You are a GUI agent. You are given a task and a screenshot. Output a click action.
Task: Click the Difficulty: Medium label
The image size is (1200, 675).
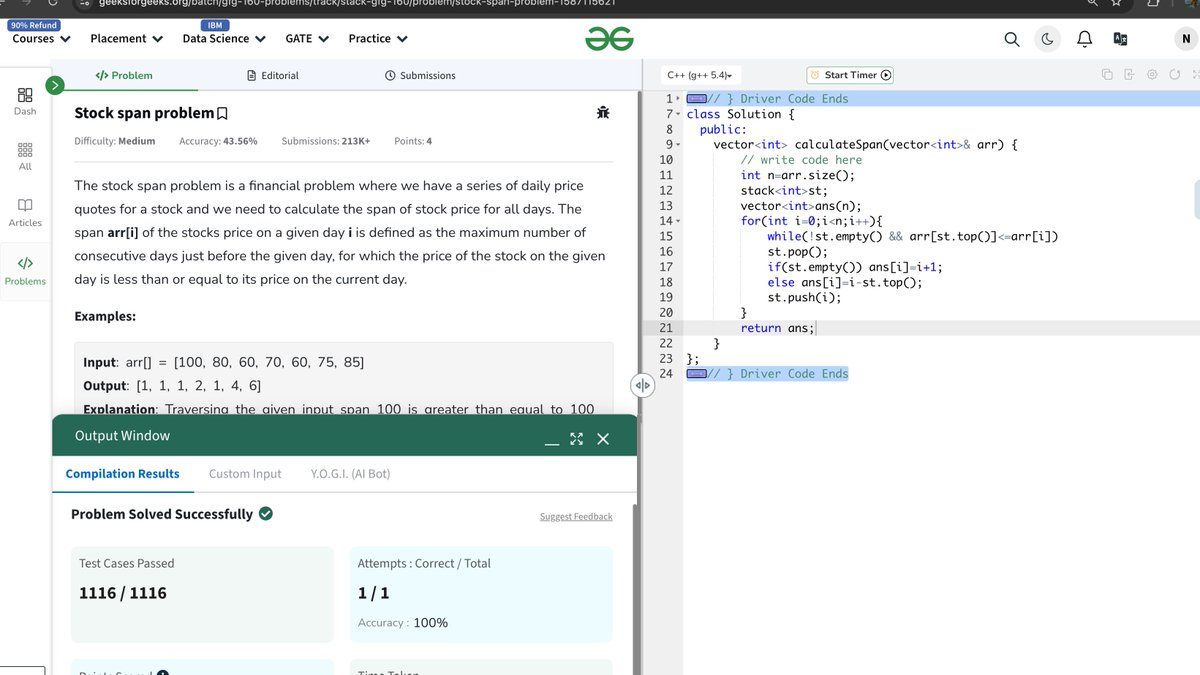coord(115,141)
